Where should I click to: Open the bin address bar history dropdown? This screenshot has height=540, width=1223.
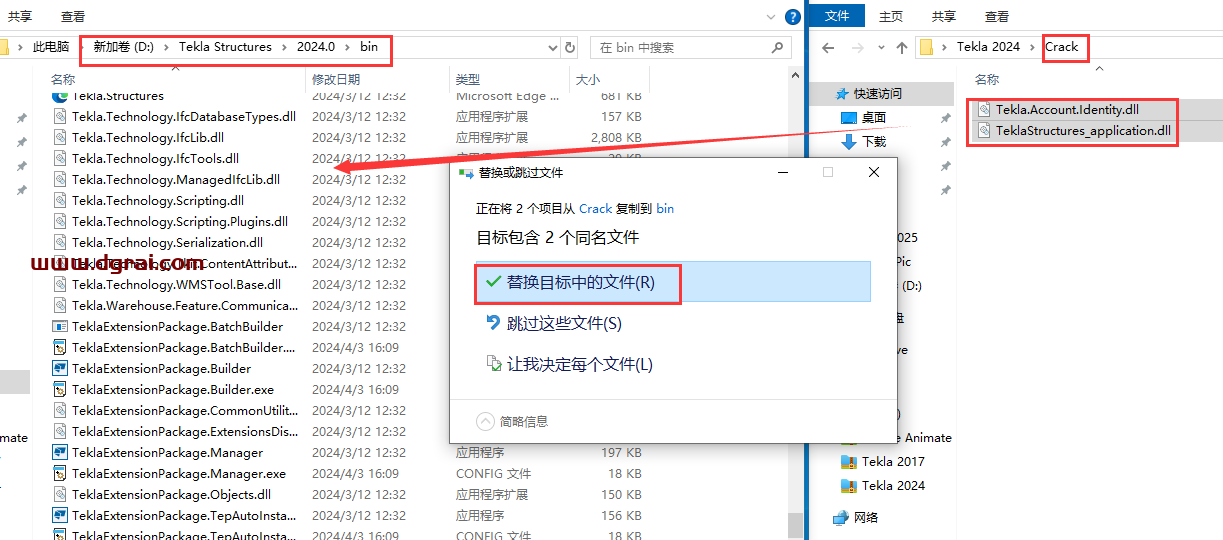(553, 47)
